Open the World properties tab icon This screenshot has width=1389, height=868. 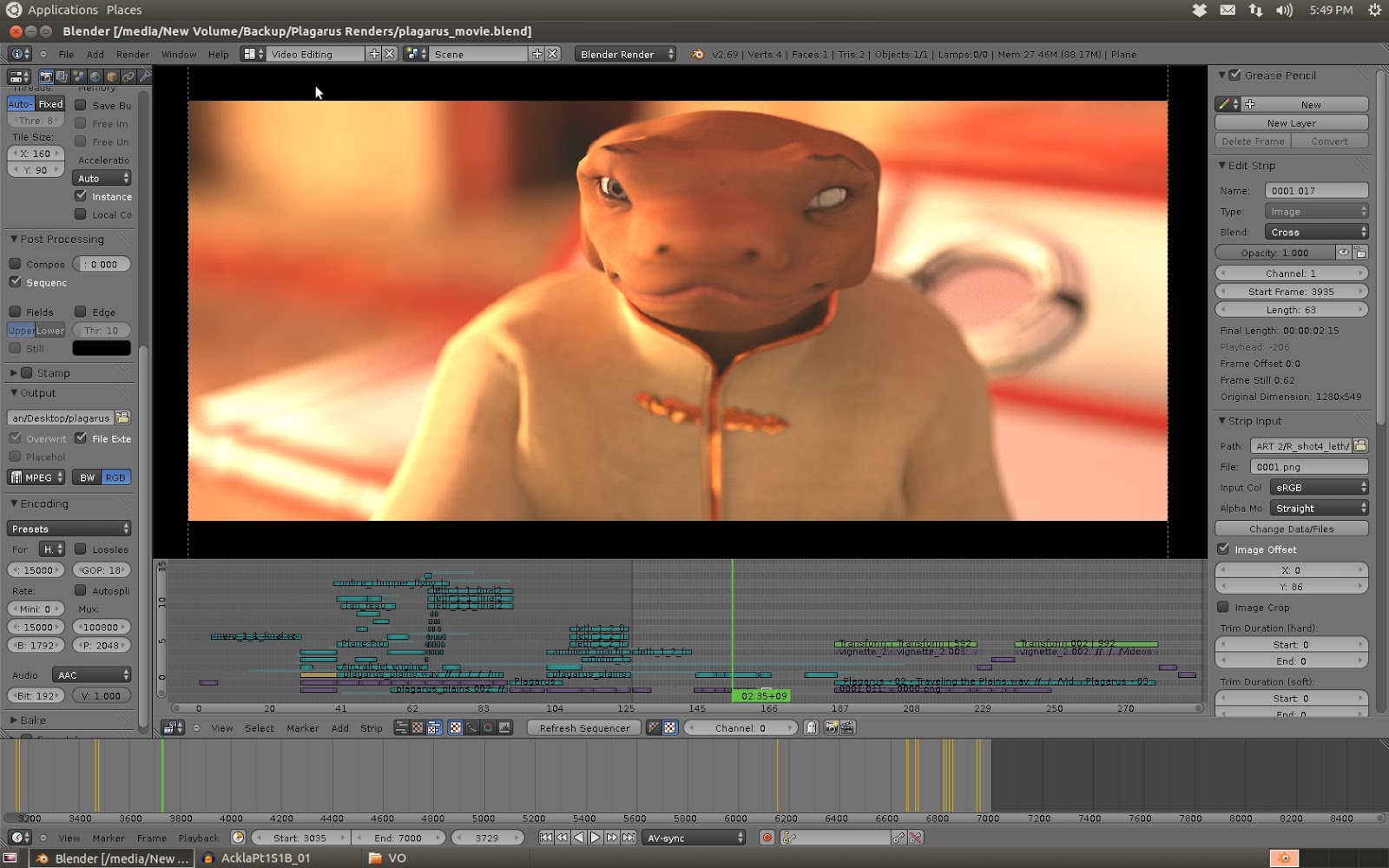pyautogui.click(x=95, y=76)
